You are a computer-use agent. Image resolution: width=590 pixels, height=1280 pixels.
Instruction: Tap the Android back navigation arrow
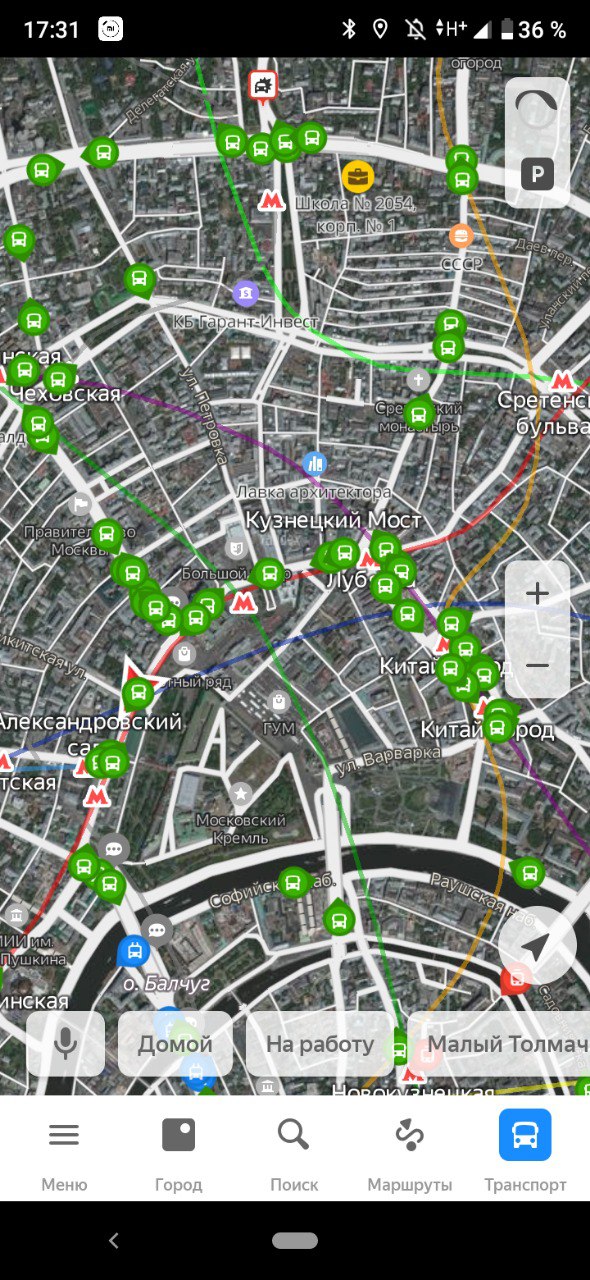114,1240
